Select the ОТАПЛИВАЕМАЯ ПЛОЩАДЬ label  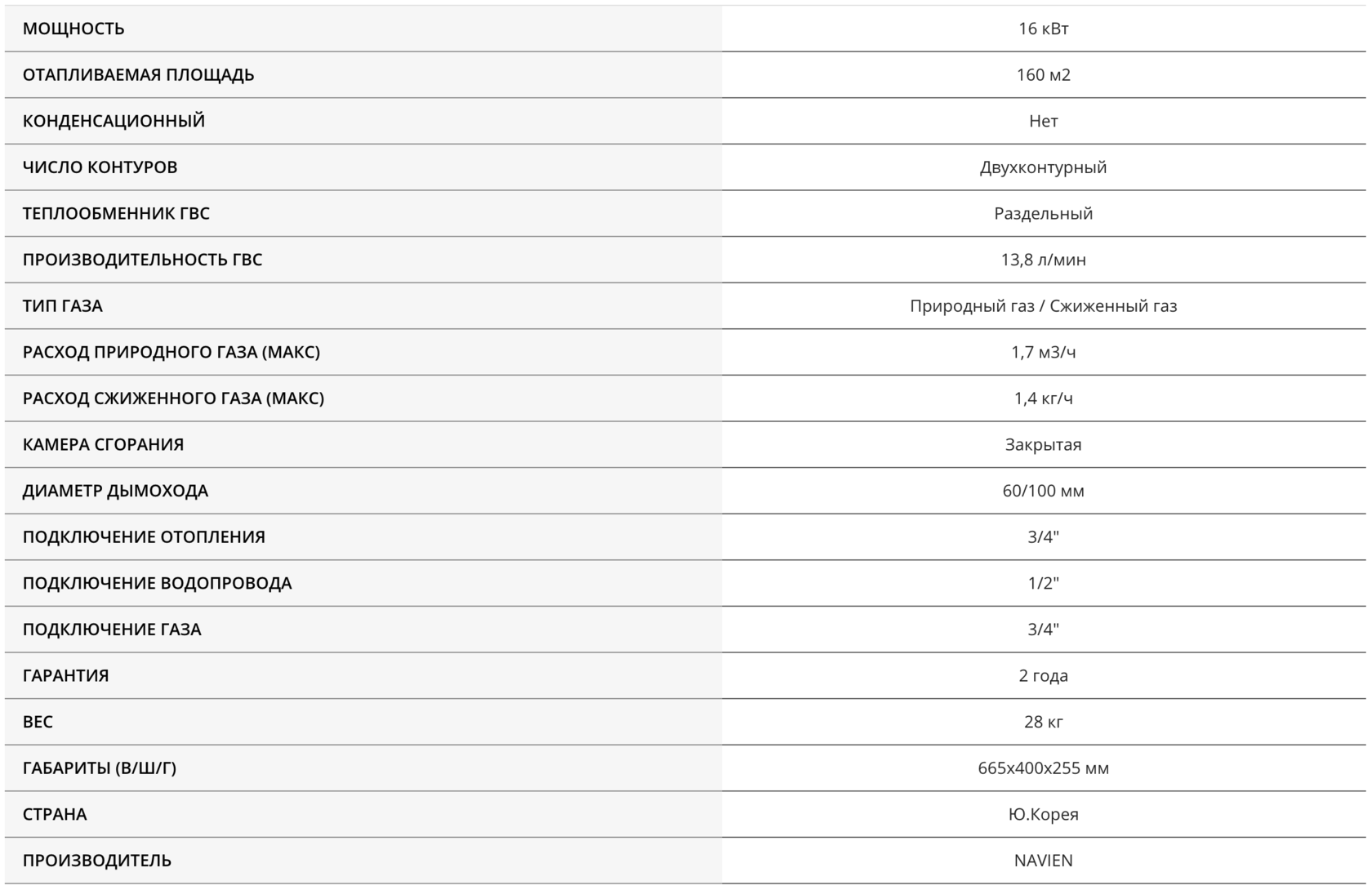[138, 75]
